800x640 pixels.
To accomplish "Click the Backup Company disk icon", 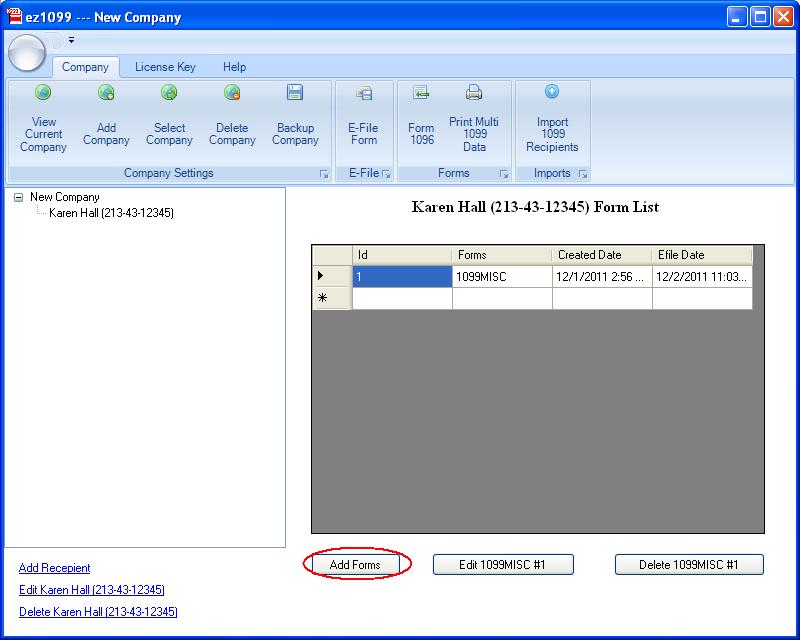I will pos(295,92).
